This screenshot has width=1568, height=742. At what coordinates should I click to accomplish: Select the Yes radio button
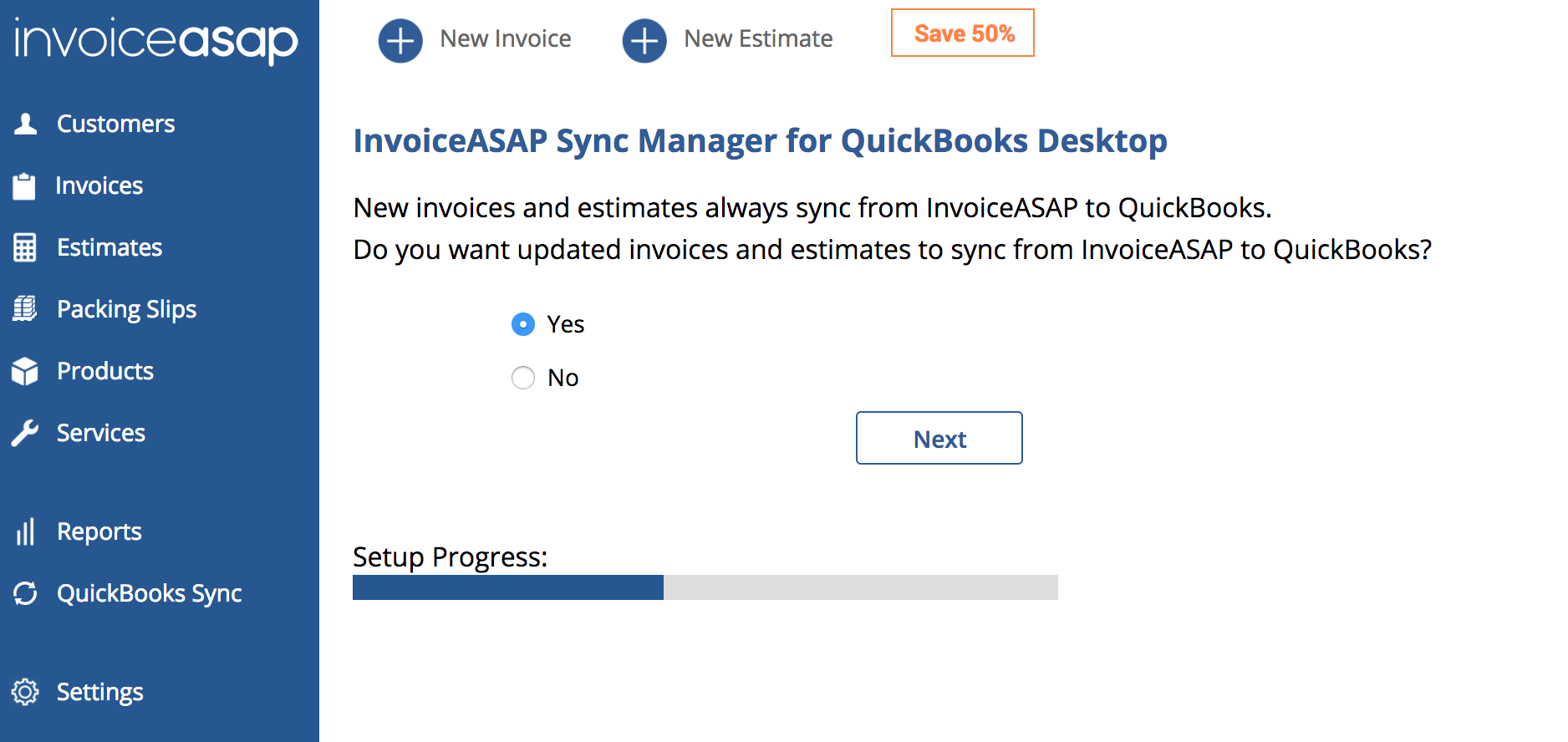coord(523,324)
